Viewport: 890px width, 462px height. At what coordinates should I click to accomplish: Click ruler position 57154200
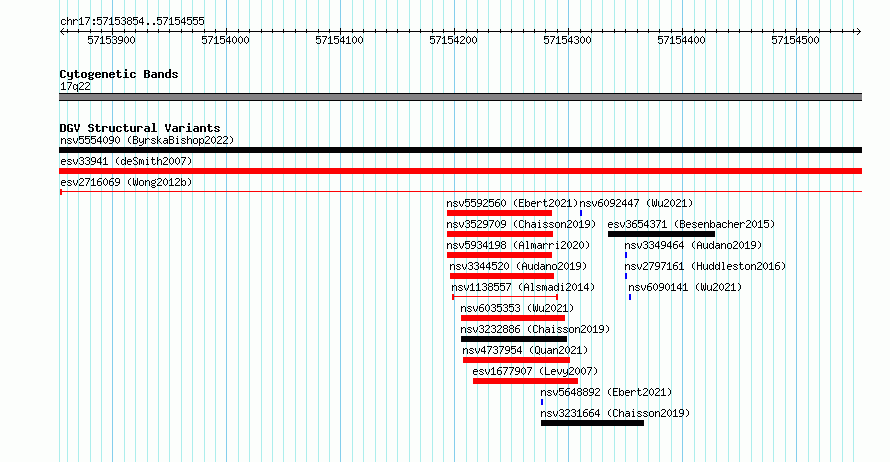pos(454,40)
